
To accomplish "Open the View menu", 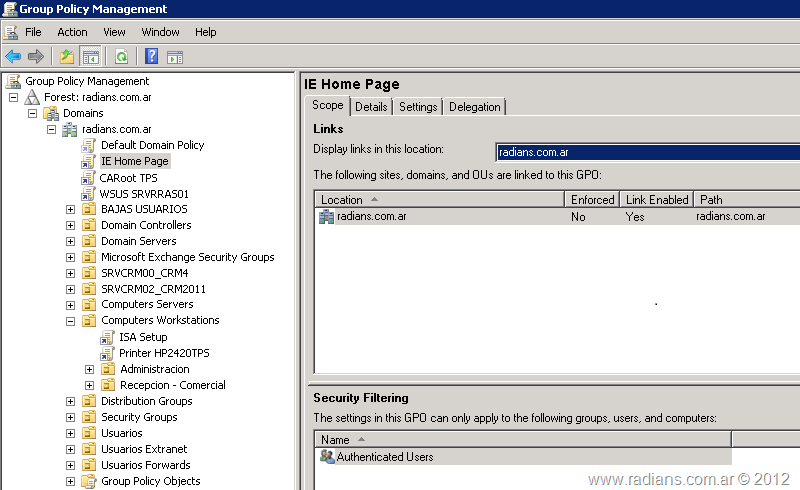I will tap(114, 32).
